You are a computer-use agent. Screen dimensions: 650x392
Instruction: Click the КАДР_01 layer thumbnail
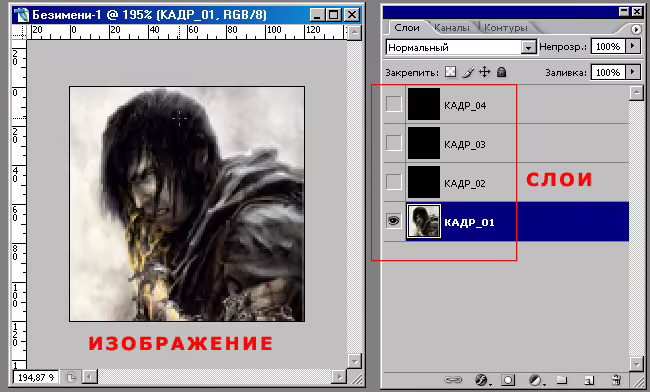[x=424, y=221]
